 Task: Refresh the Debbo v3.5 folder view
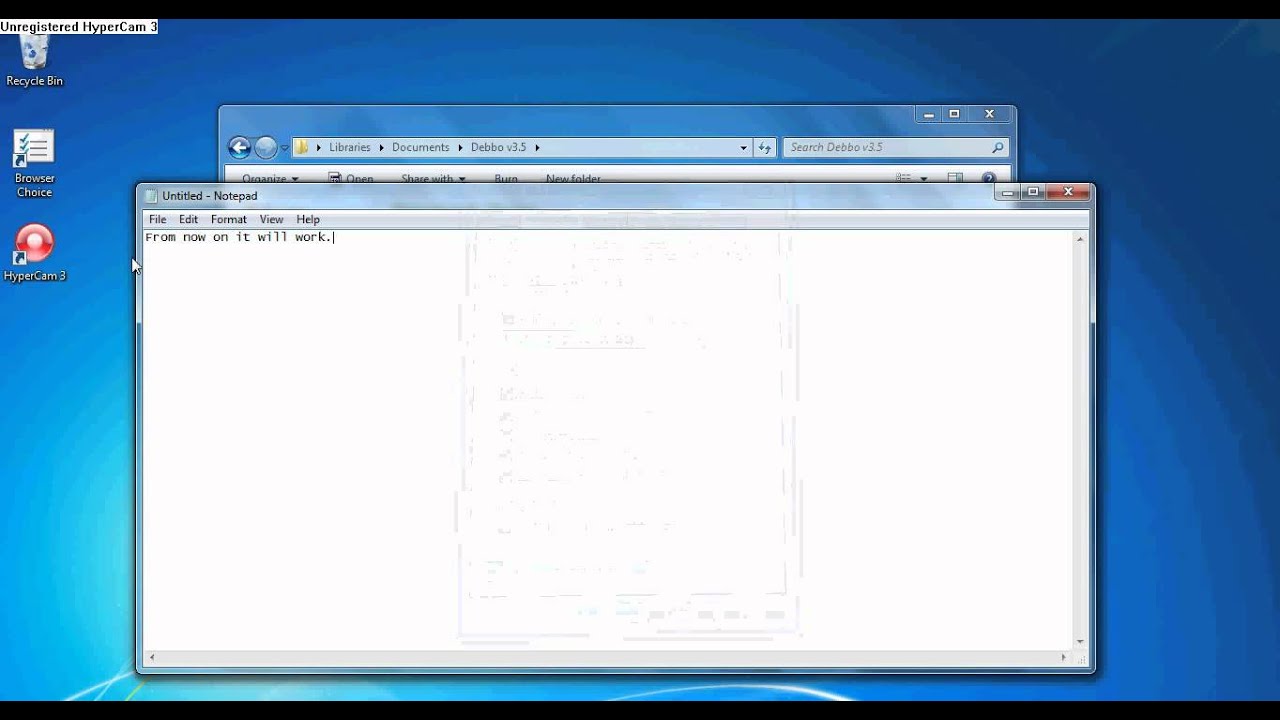[x=765, y=147]
